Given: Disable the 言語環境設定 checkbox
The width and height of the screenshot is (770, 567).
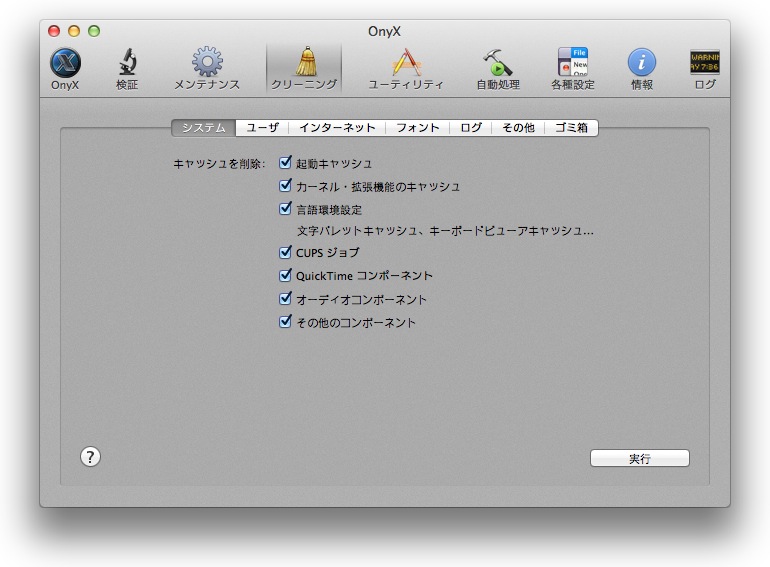Looking at the screenshot, I should pyautogui.click(x=286, y=209).
